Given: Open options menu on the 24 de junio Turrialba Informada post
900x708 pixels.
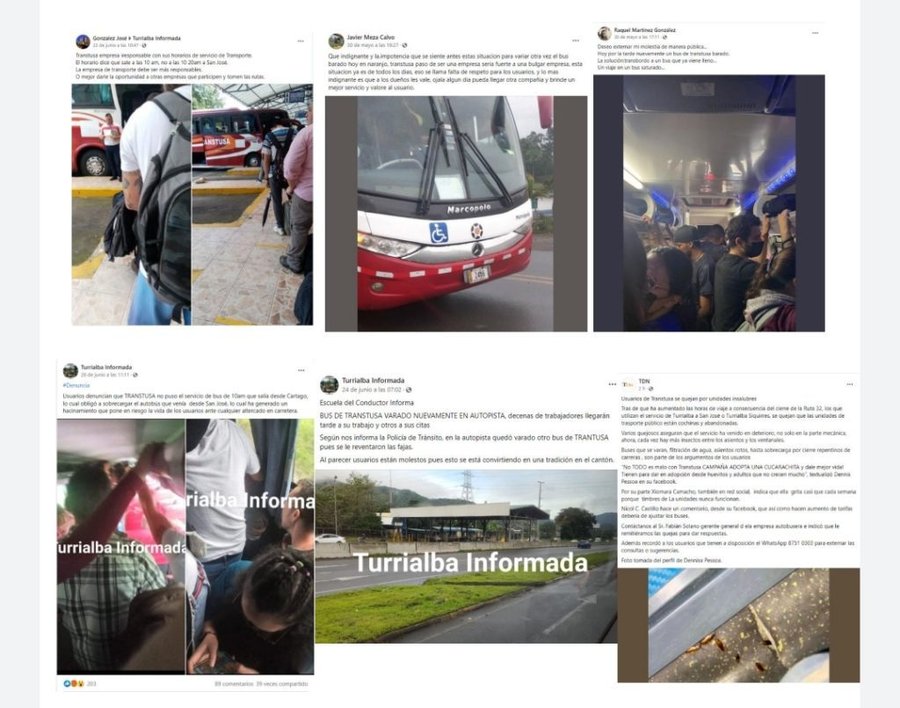Looking at the screenshot, I should pos(612,384).
